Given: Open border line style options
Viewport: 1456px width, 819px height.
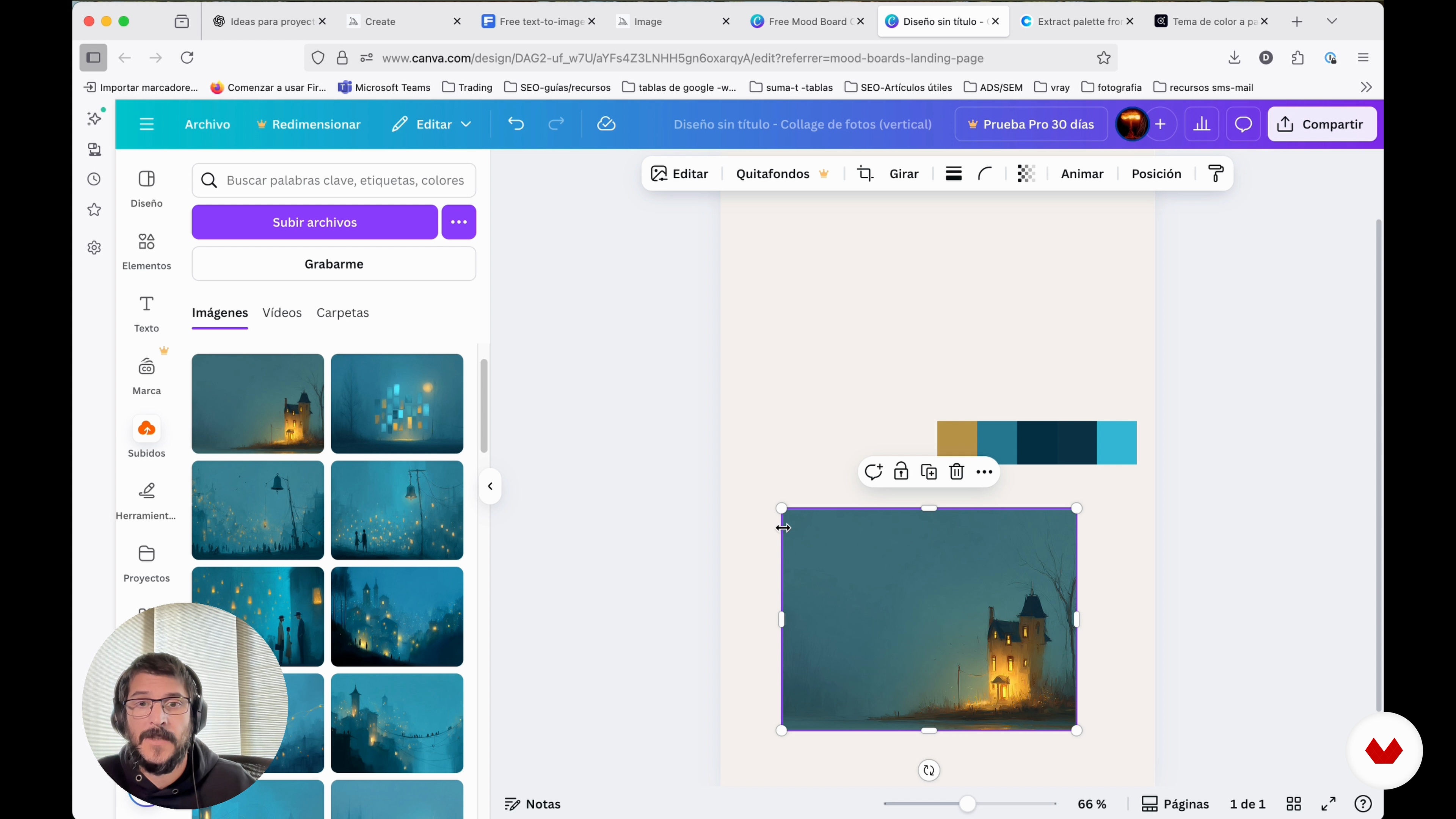Looking at the screenshot, I should pyautogui.click(x=954, y=174).
